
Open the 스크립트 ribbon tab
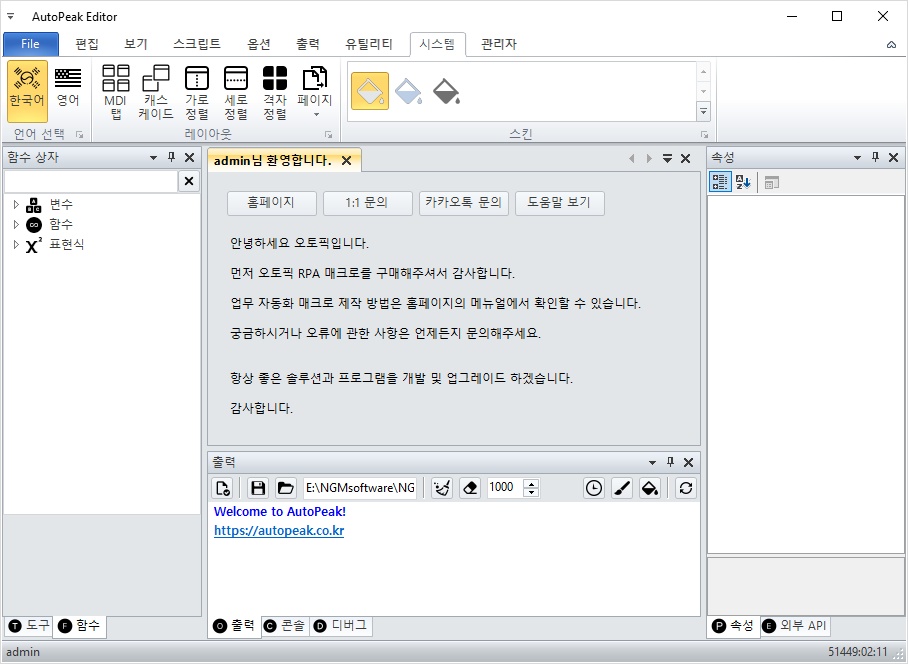(197, 44)
